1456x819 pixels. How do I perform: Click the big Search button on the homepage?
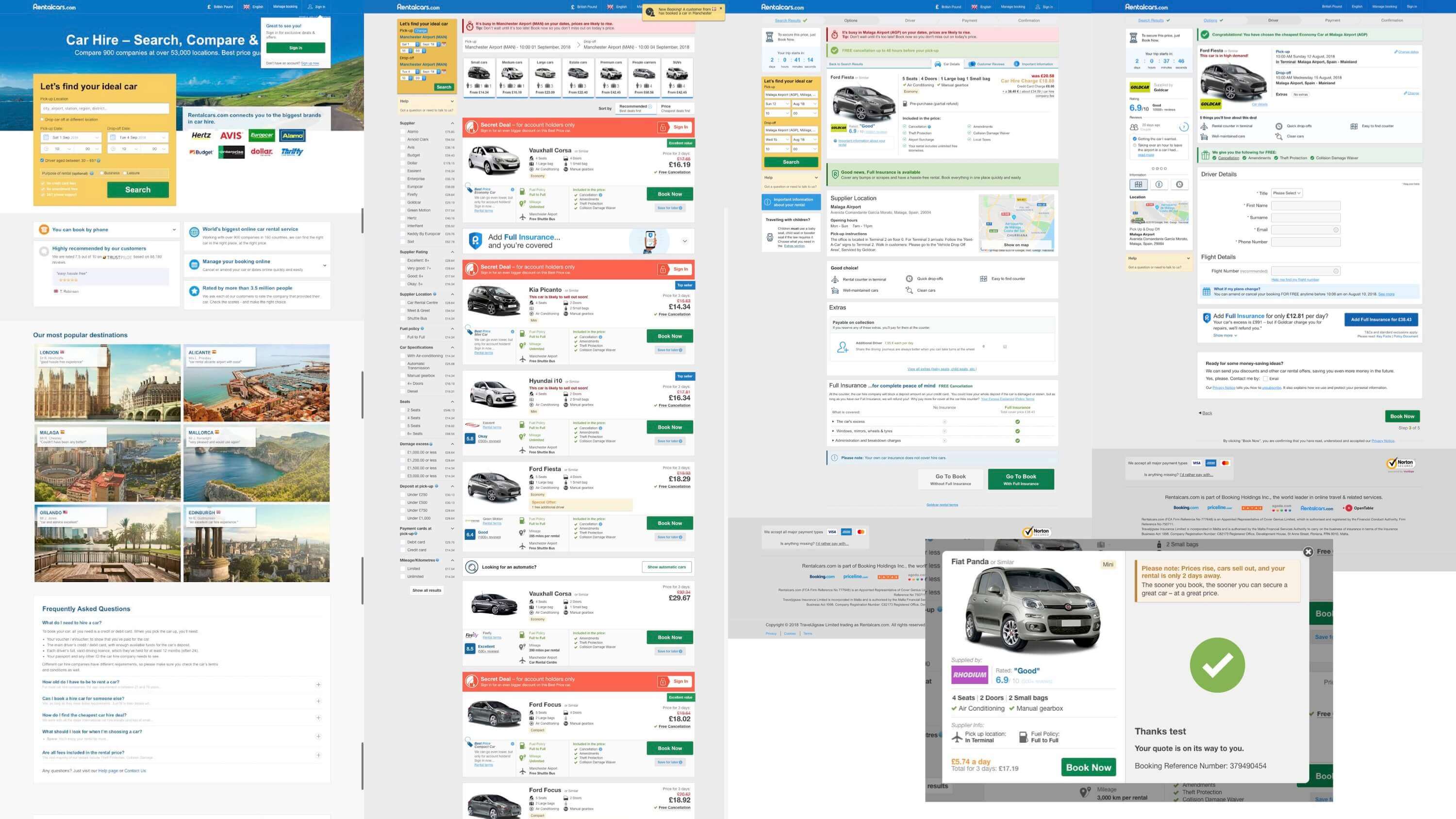point(138,190)
